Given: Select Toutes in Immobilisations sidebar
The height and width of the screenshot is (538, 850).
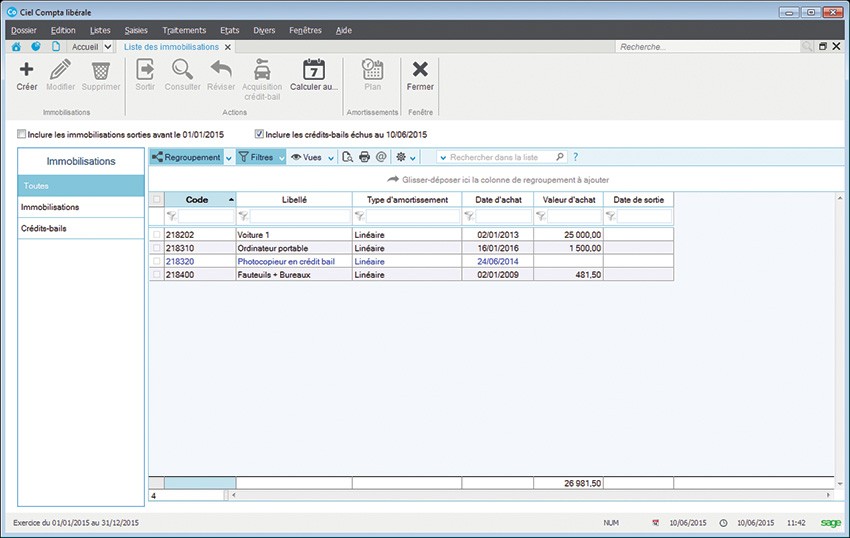Looking at the screenshot, I should [81, 185].
